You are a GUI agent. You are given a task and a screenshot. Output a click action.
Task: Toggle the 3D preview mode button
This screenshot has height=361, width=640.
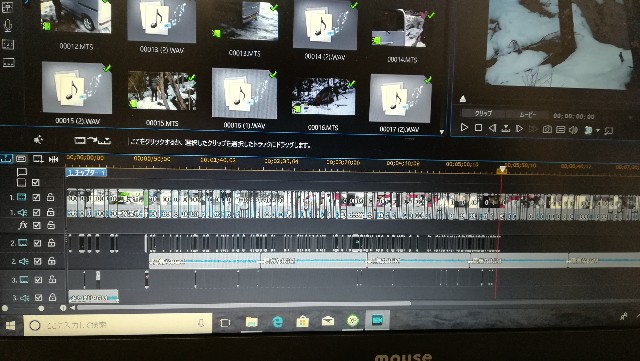588,130
